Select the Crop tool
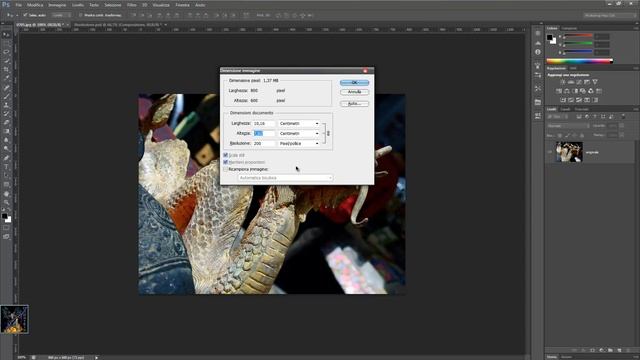This screenshot has width=640, height=360. pos(6,69)
